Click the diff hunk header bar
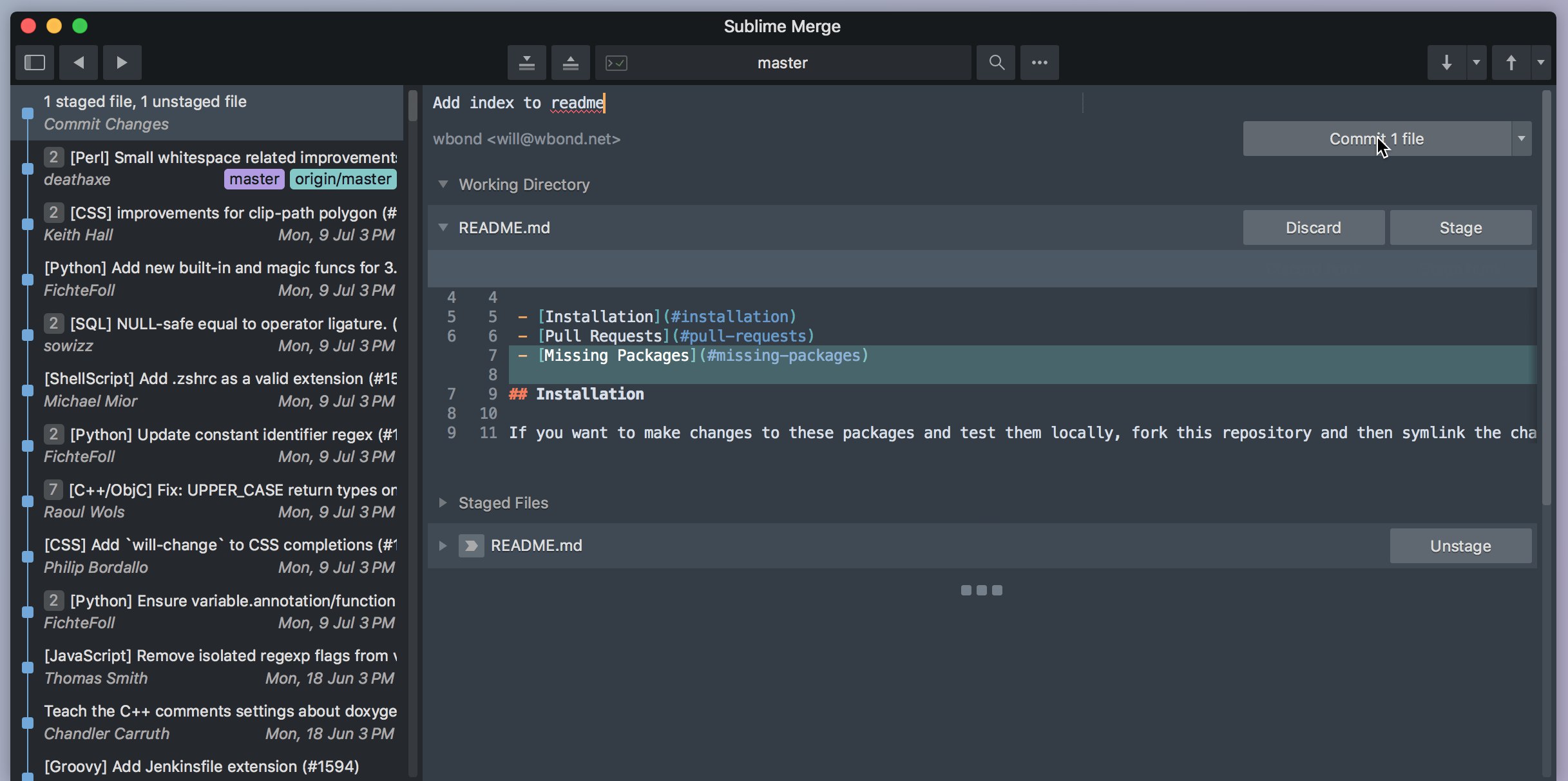The height and width of the screenshot is (781, 1568). (982, 269)
